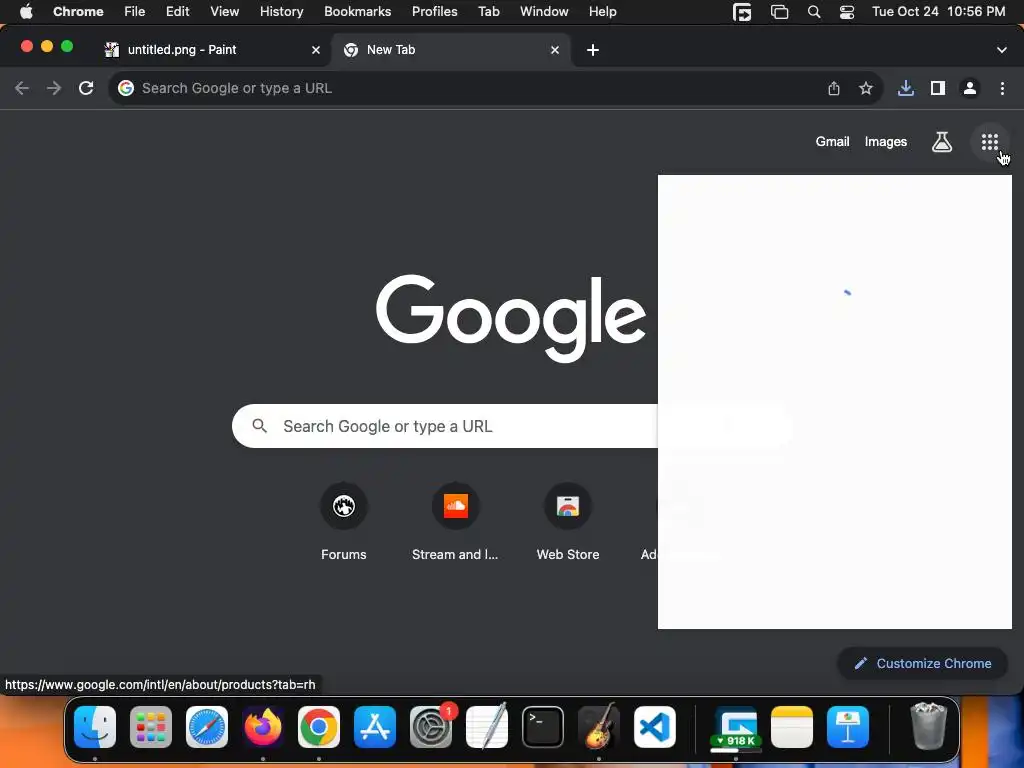
Task: Focus the Google search box
Action: point(444,426)
